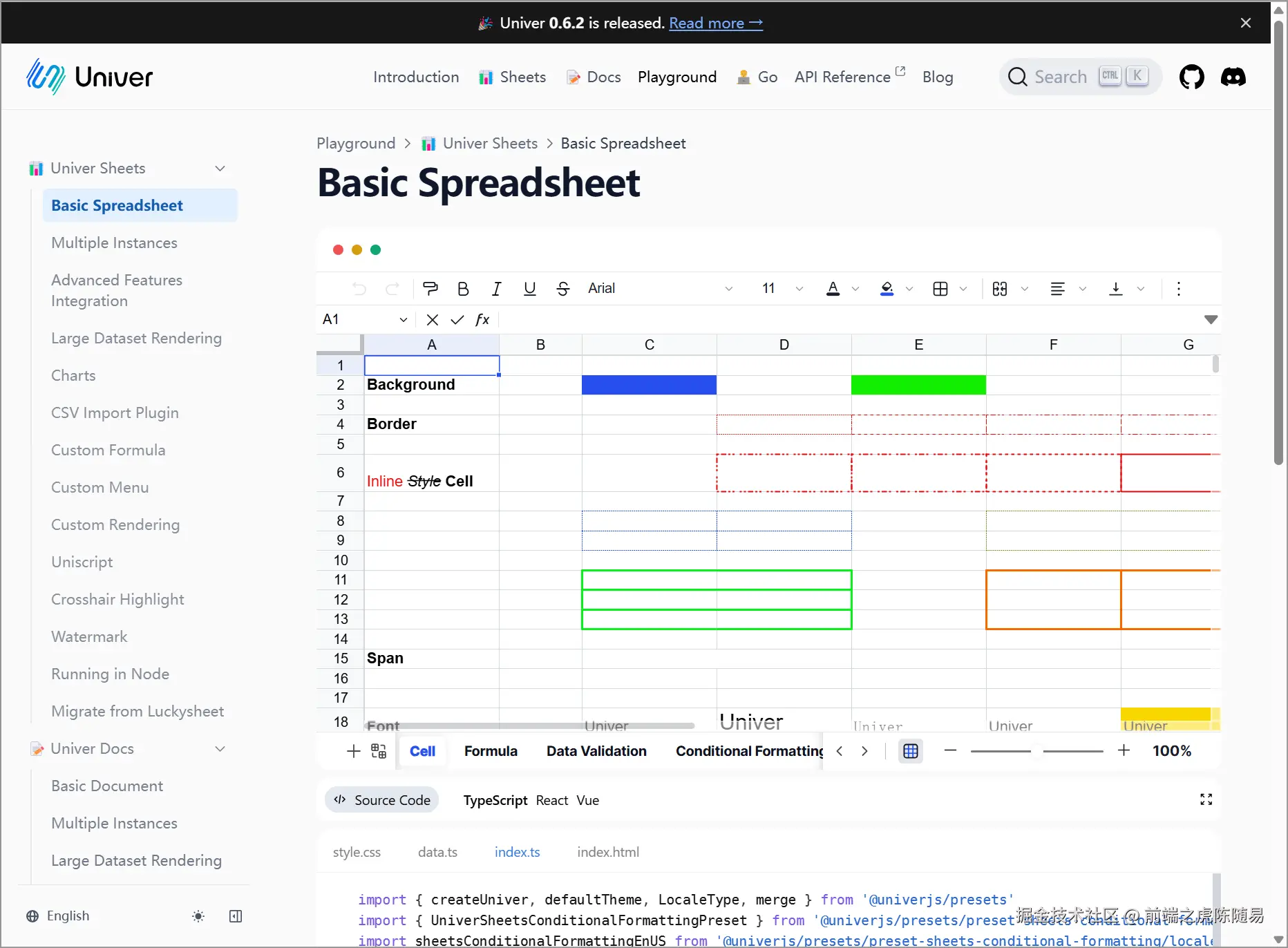Switch to the Conditional Formatting sheet tab

(x=750, y=751)
